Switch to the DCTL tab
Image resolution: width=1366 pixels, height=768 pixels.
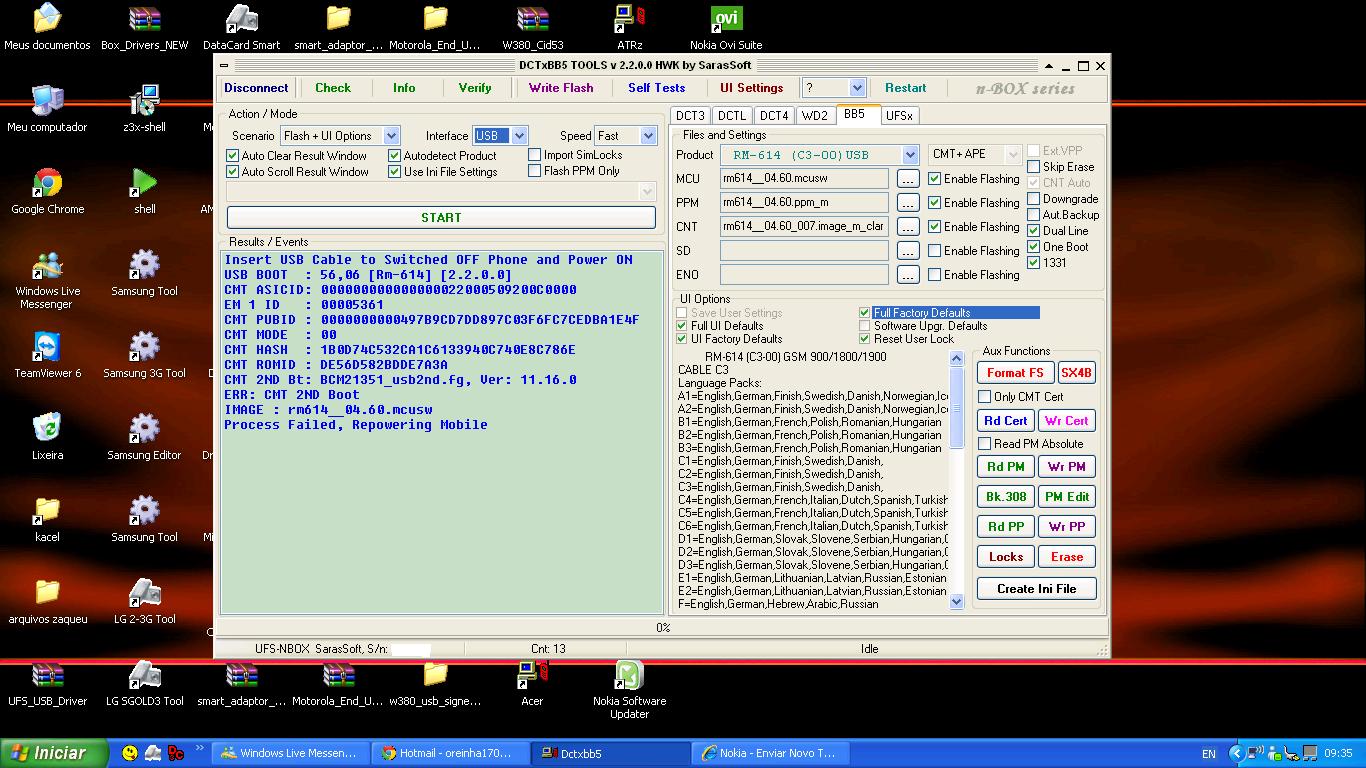click(732, 115)
